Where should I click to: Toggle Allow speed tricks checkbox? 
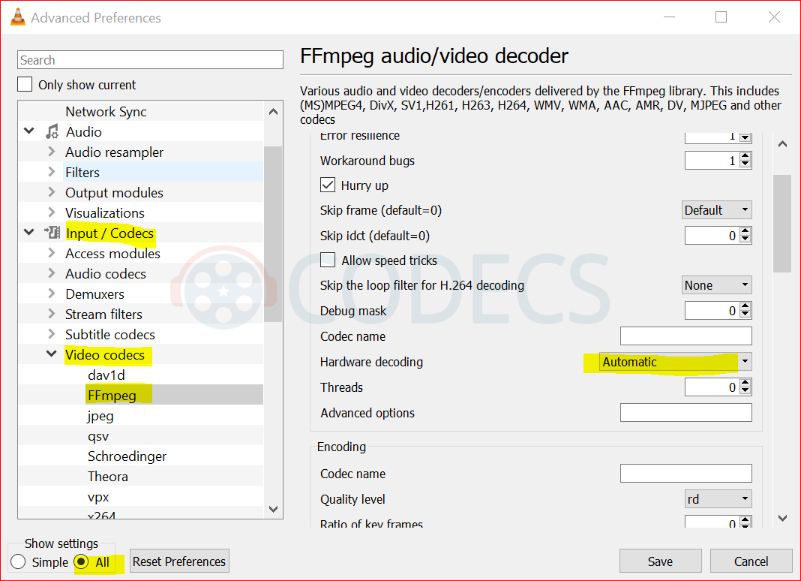pyautogui.click(x=327, y=260)
